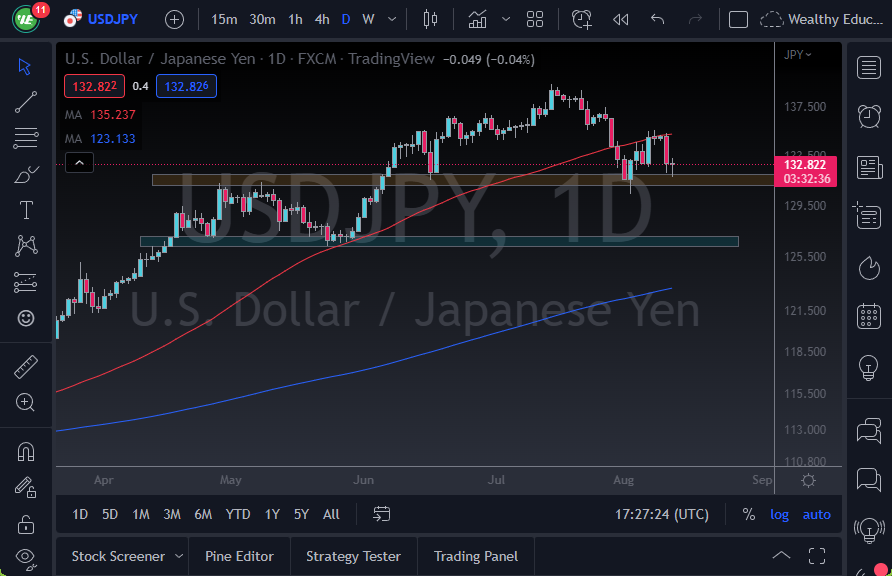
Task: Open the indicators menu
Action: 477,19
